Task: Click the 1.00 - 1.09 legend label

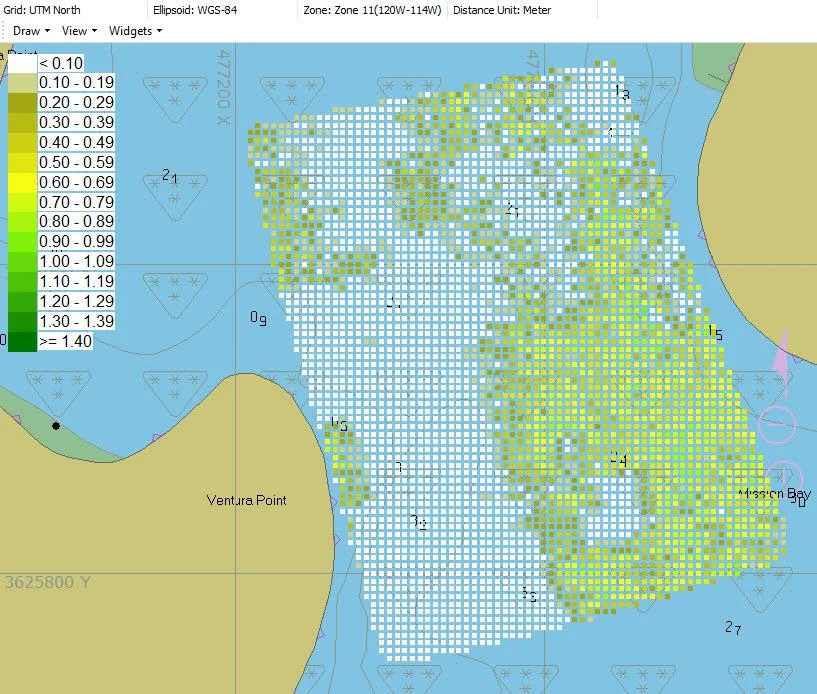Action: click(76, 261)
